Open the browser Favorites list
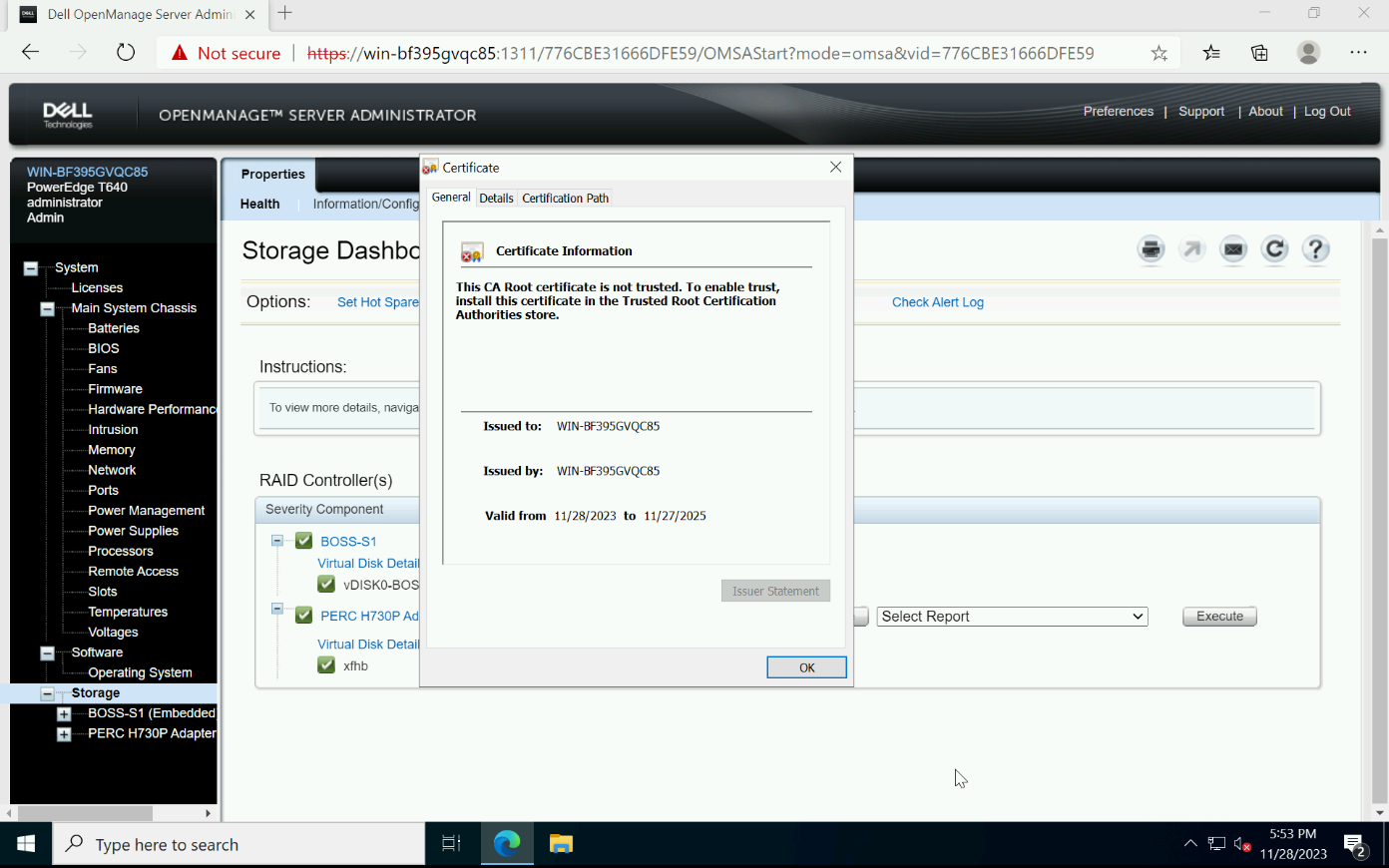Viewport: 1389px width, 868px height. (x=1211, y=53)
